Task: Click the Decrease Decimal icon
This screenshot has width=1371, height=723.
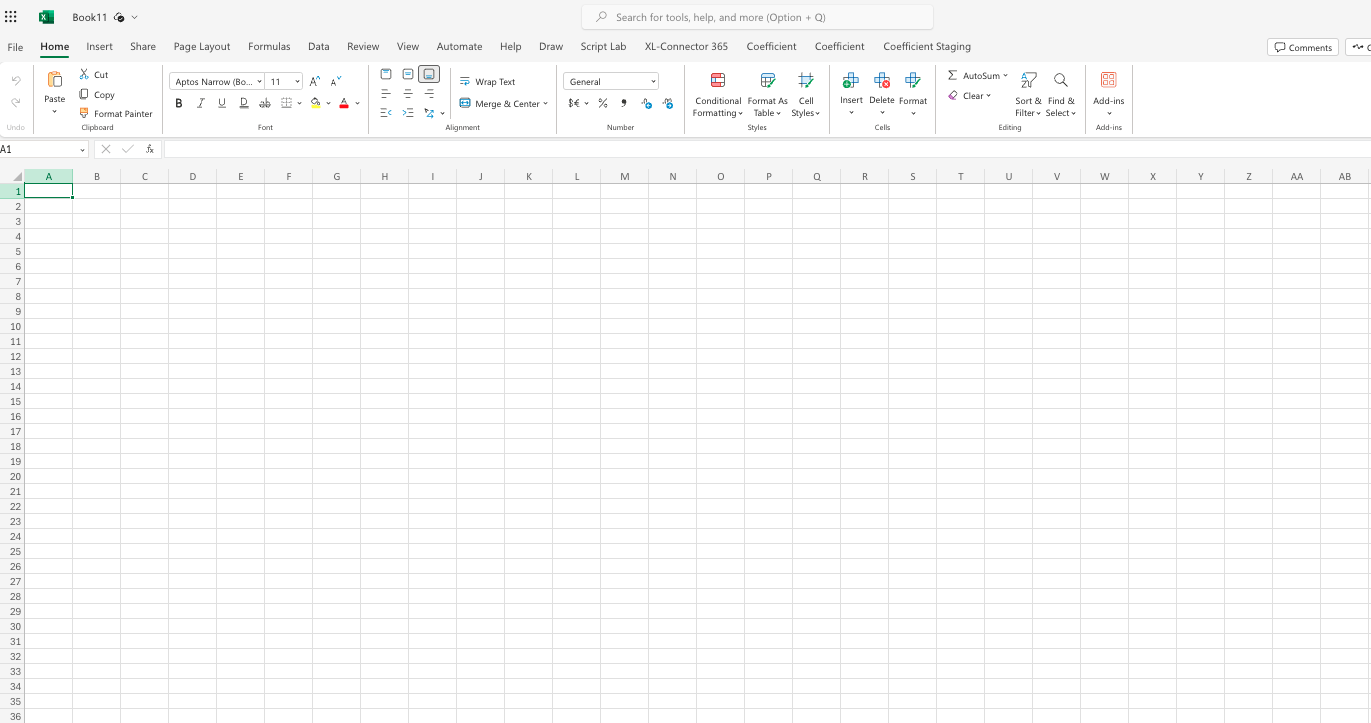Action: coord(668,103)
